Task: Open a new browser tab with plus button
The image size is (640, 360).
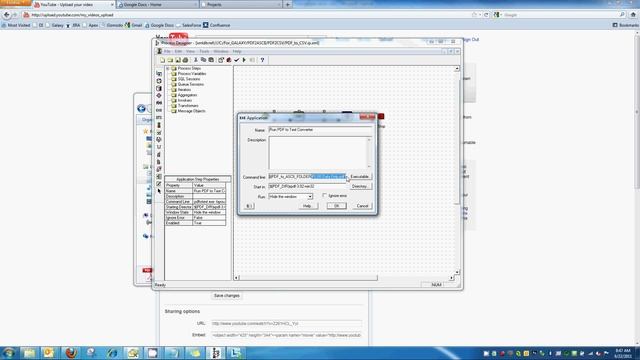Action: pyautogui.click(x=287, y=4)
